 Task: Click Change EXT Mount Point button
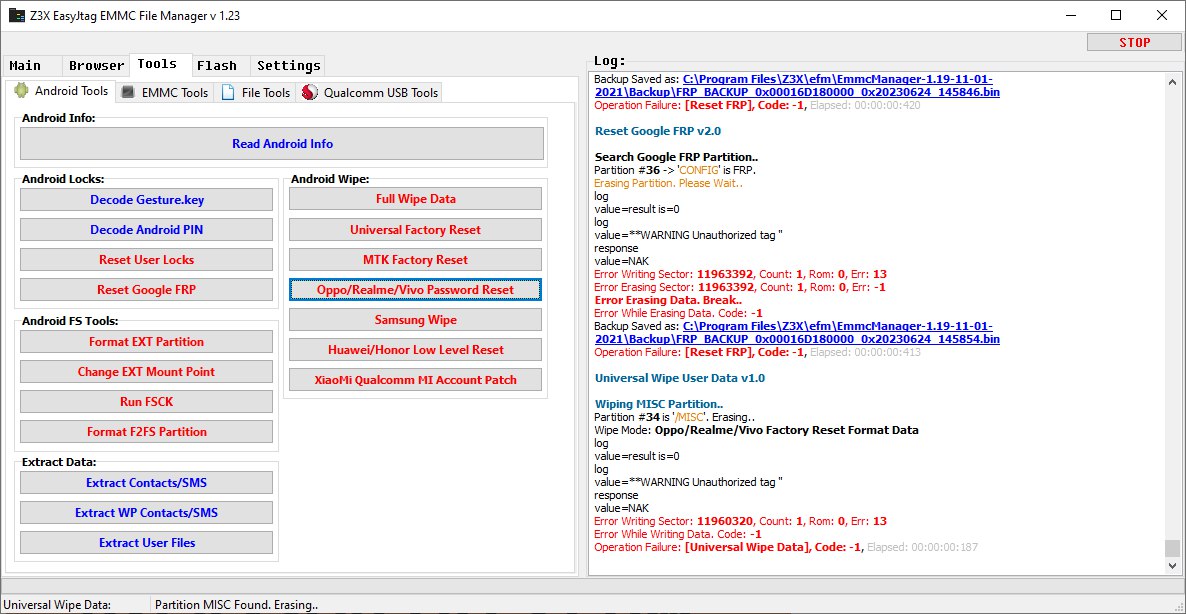pos(147,372)
